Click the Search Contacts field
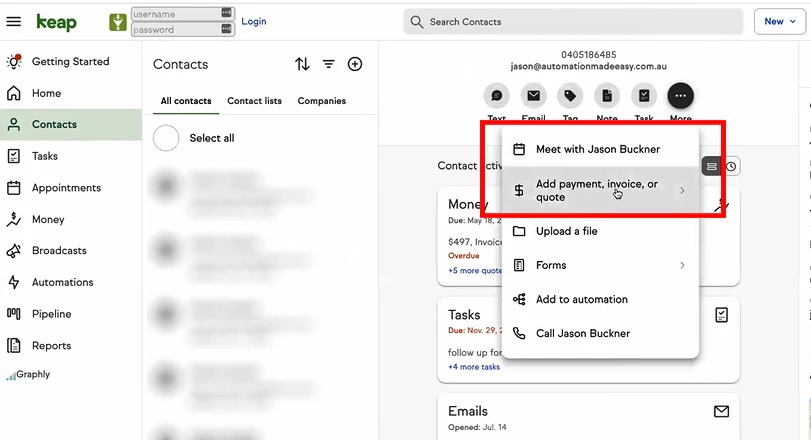This screenshot has width=811, height=440. 573,22
